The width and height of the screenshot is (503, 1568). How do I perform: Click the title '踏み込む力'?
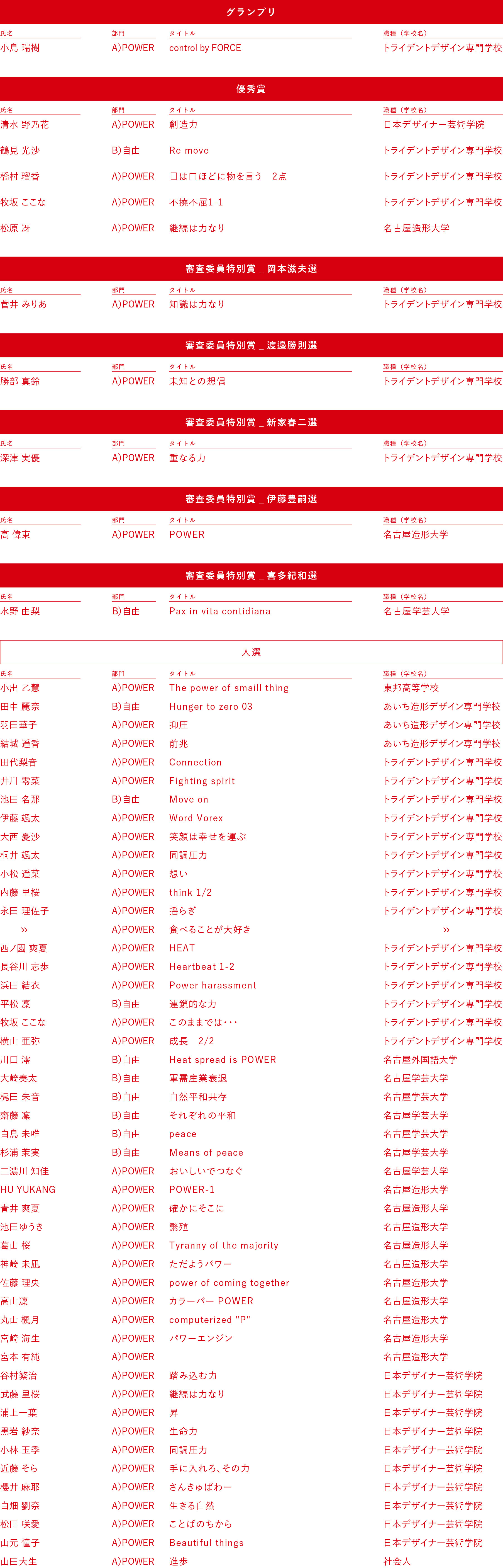pyautogui.click(x=193, y=1376)
